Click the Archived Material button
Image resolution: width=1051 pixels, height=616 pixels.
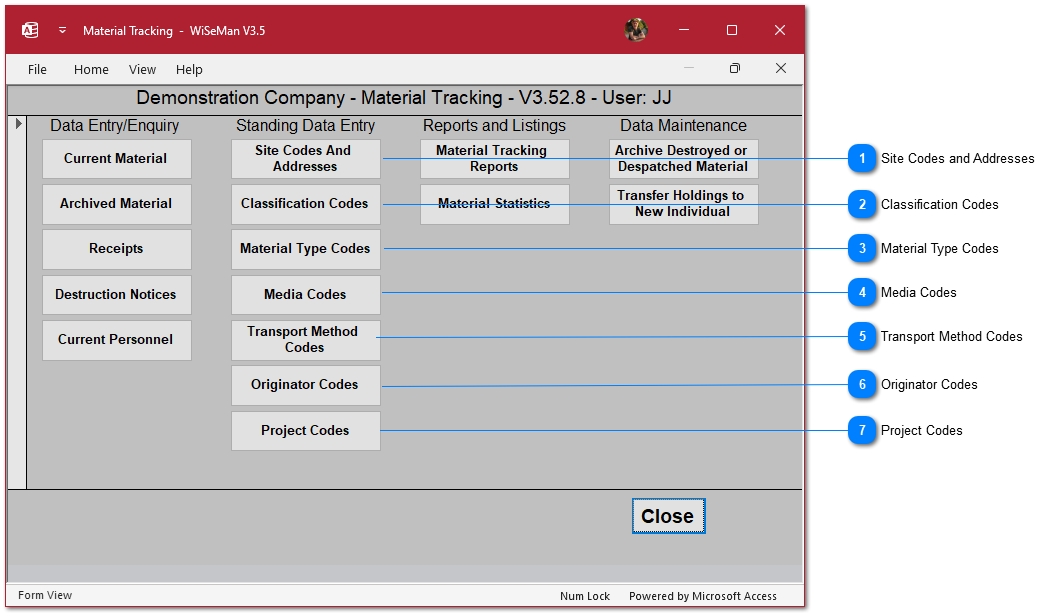click(x=116, y=204)
